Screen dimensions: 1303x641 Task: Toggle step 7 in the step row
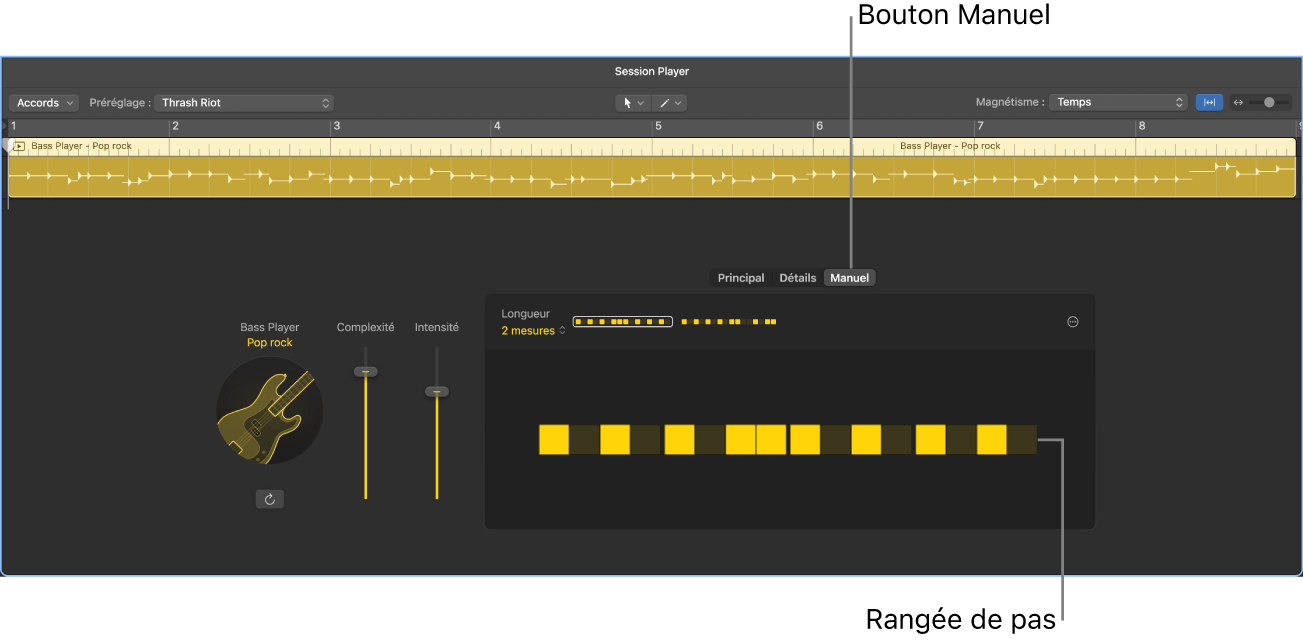click(x=741, y=439)
